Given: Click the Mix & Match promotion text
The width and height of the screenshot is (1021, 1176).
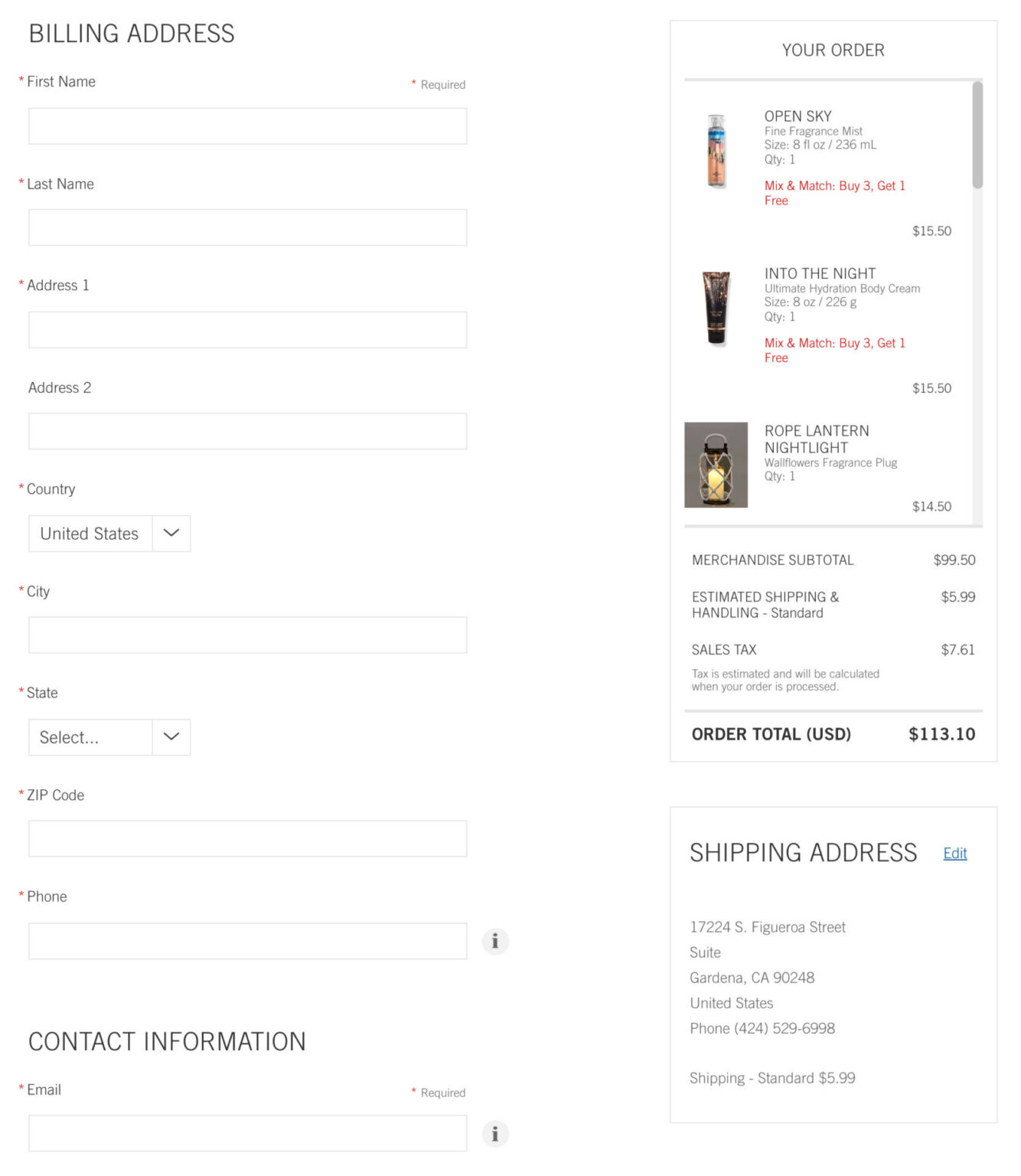Looking at the screenshot, I should click(834, 192).
